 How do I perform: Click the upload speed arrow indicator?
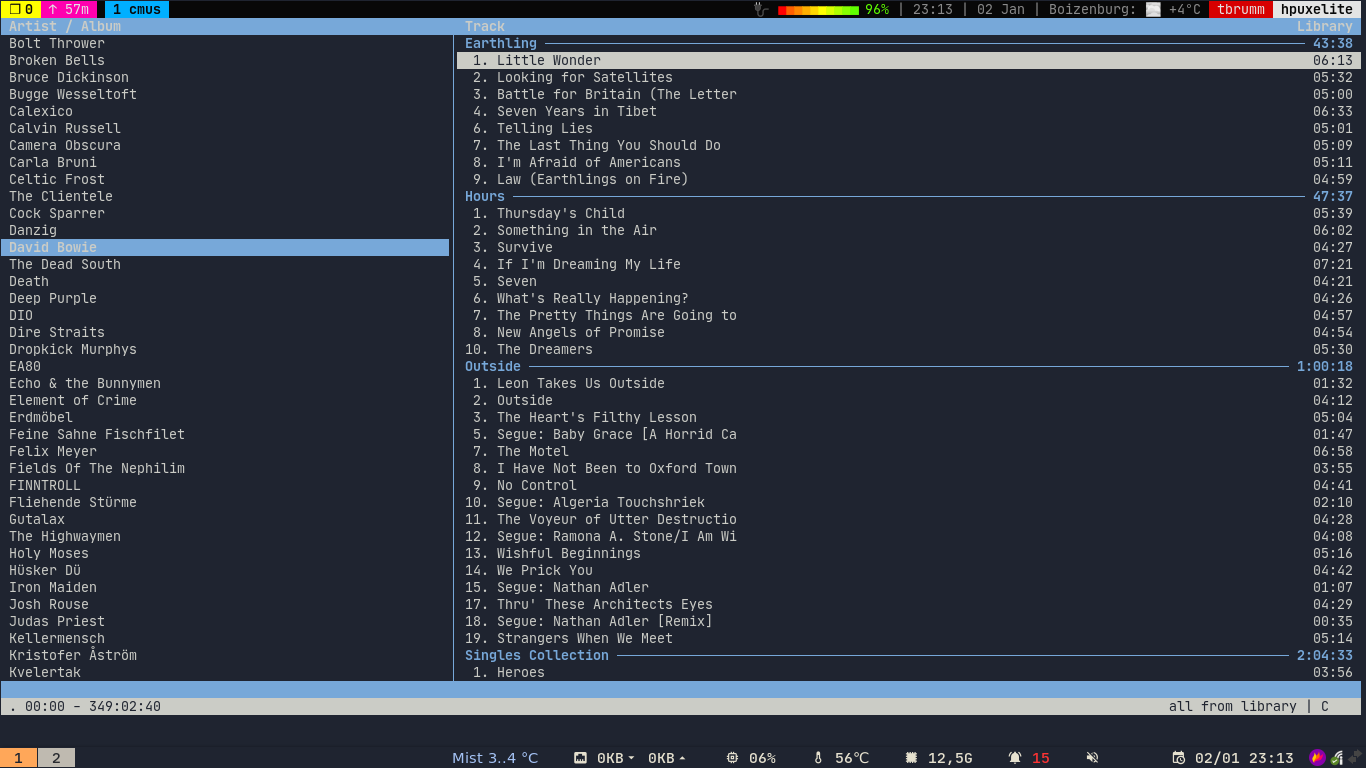(x=682, y=758)
